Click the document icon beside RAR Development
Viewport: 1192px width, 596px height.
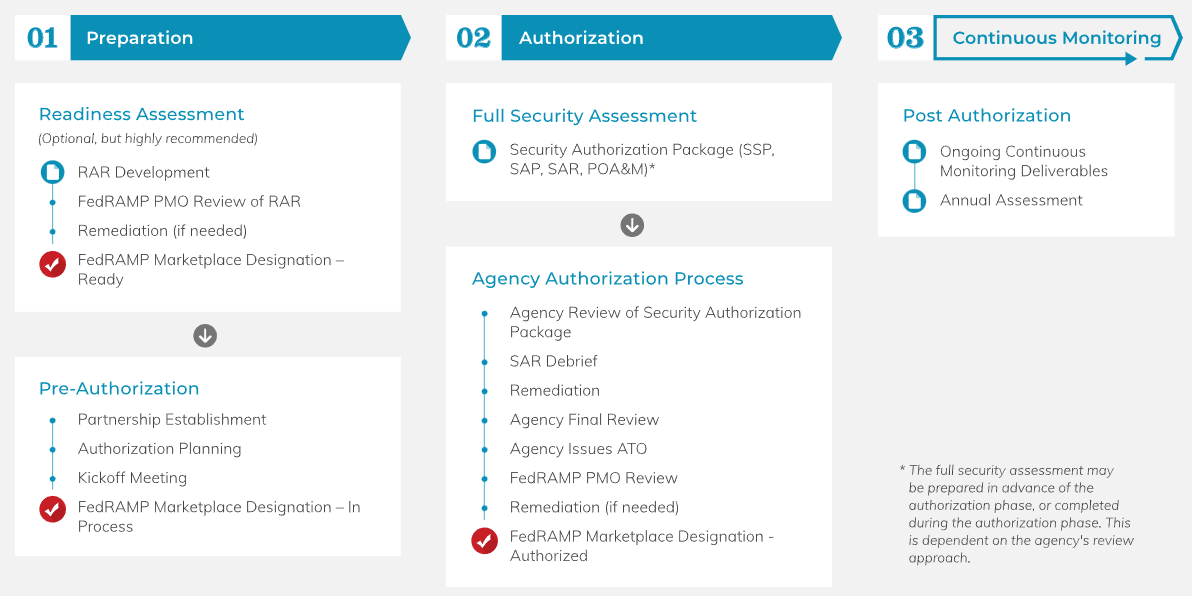coord(52,172)
